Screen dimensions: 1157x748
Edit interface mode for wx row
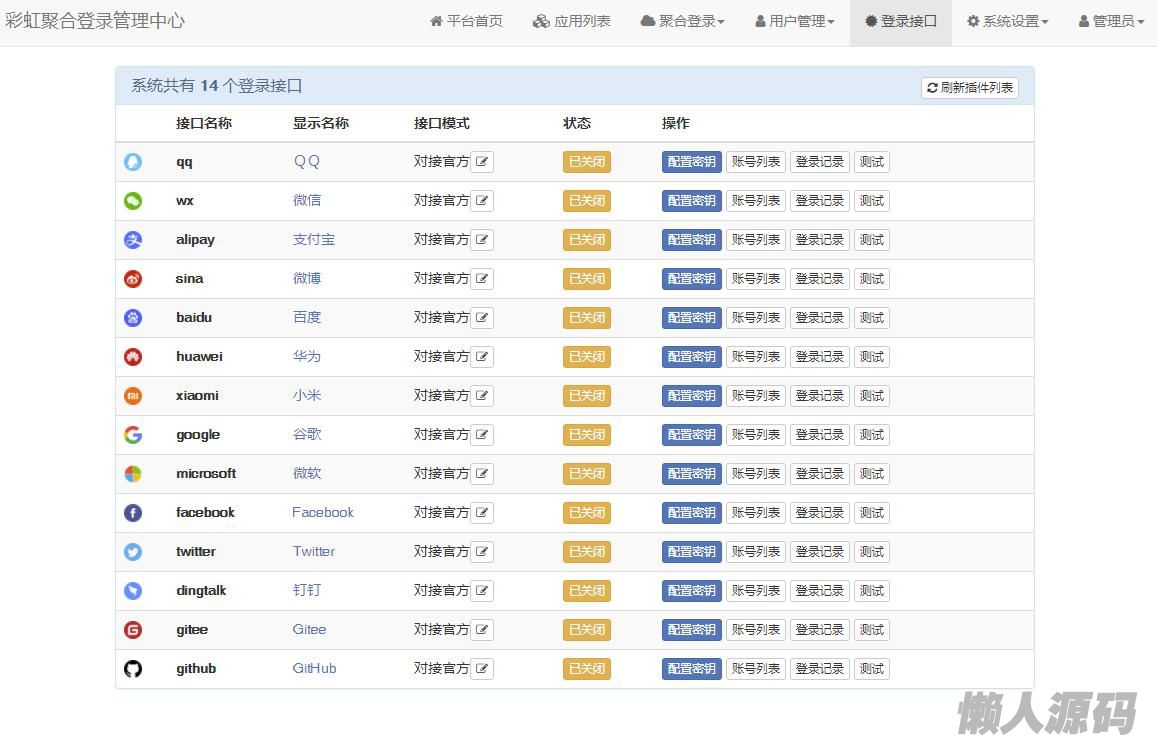[x=482, y=201]
